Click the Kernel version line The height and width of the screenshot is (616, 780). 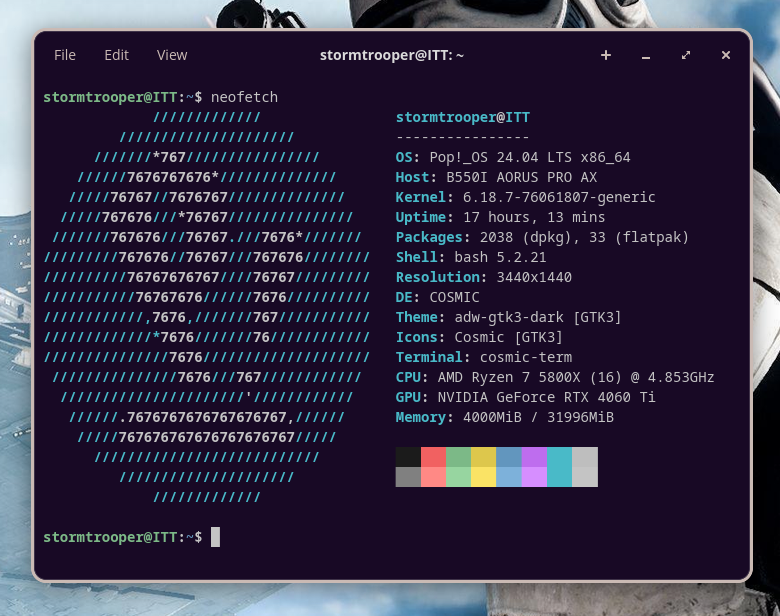pos(525,197)
